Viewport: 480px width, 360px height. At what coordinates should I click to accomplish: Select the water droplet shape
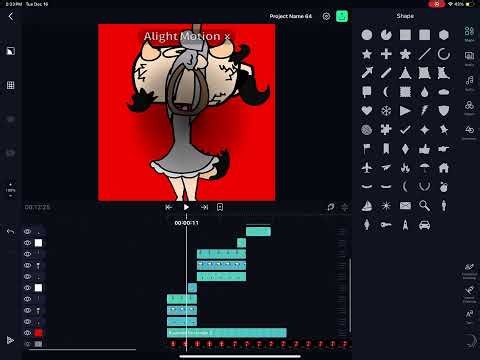click(x=424, y=92)
